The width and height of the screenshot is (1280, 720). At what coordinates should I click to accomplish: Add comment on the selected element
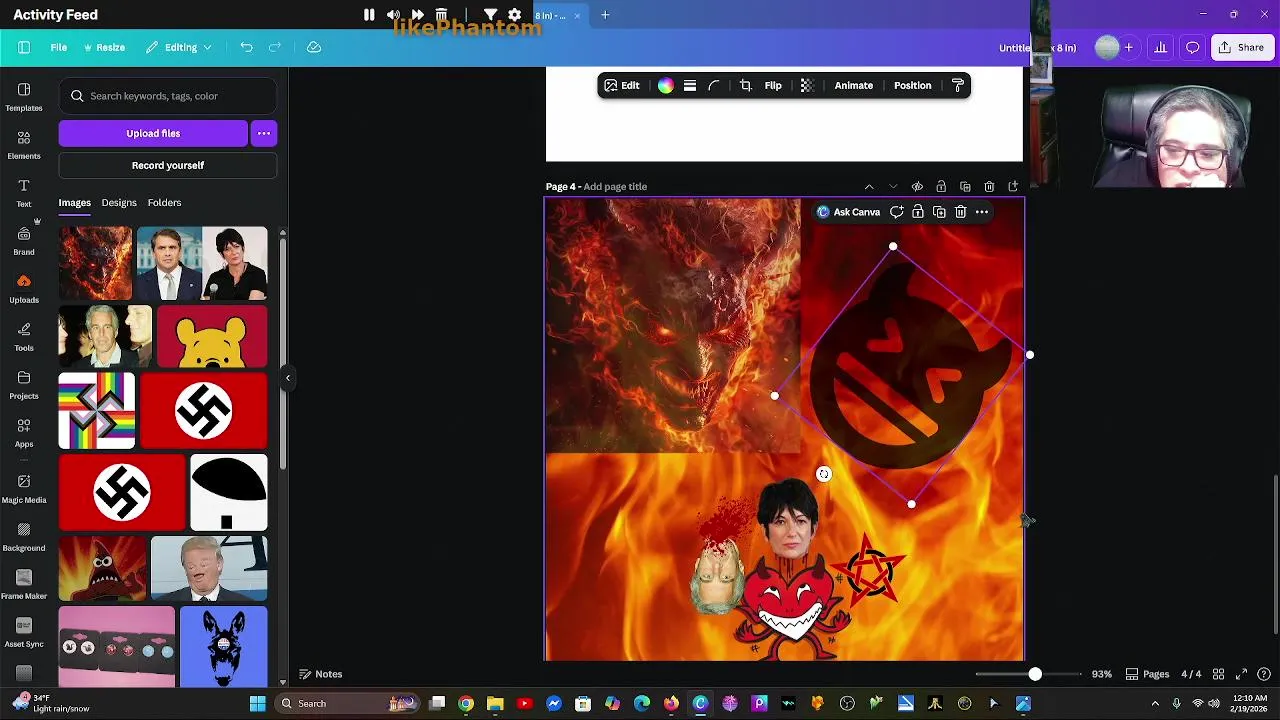tap(896, 212)
